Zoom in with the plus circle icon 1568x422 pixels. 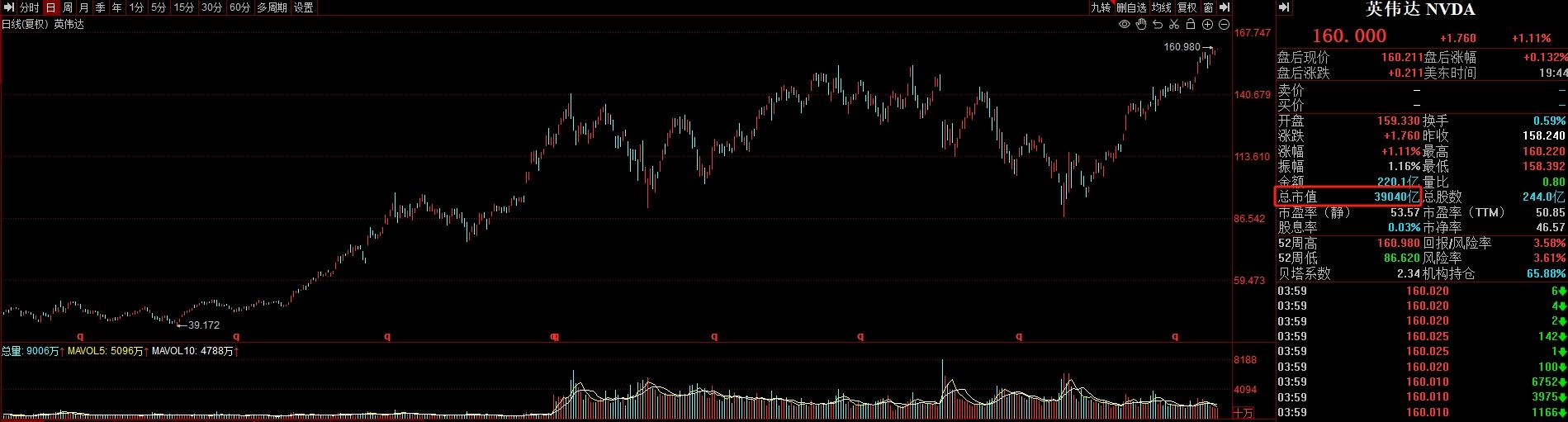(1207, 25)
